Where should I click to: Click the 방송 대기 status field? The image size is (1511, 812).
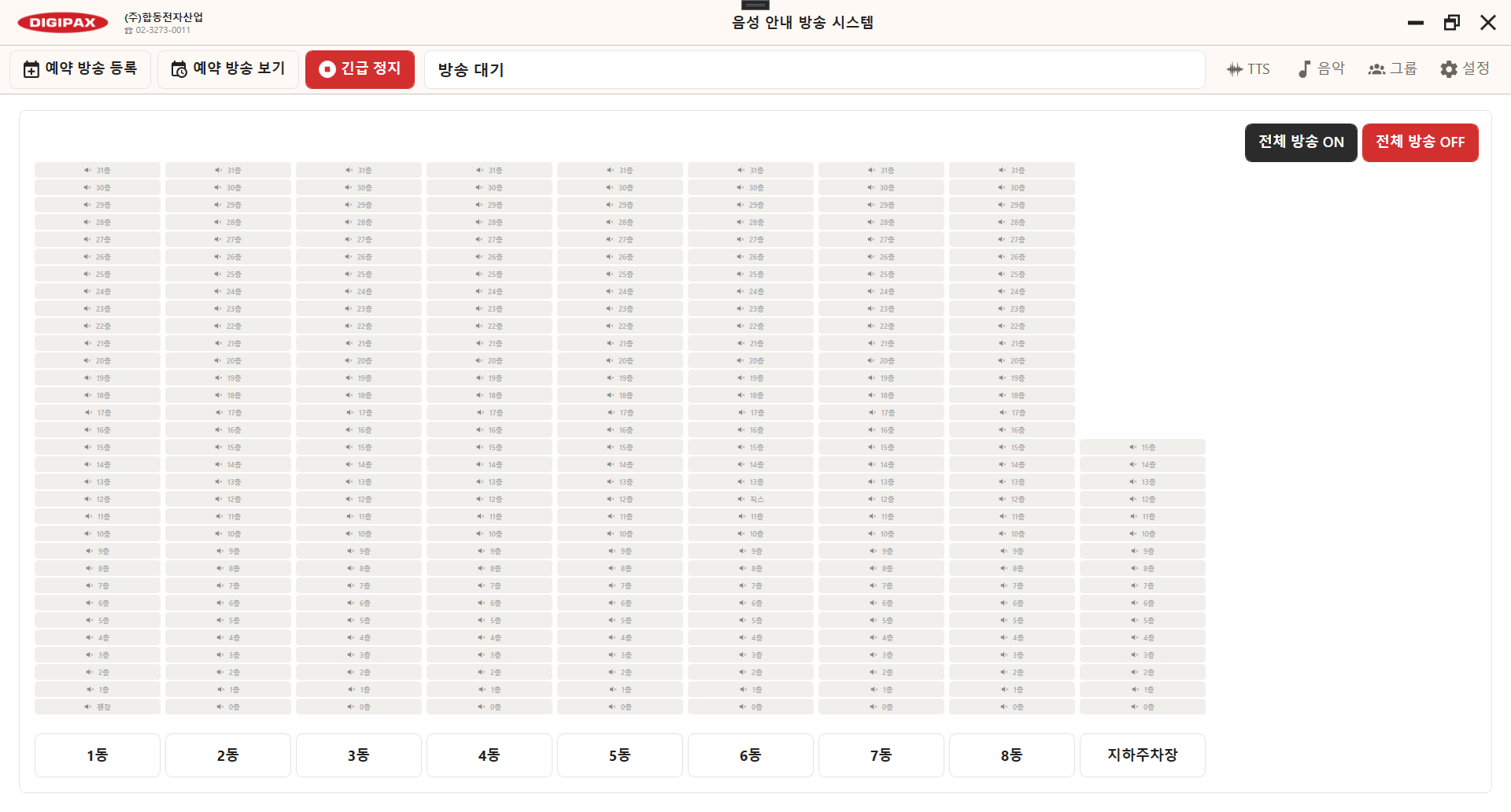[815, 70]
